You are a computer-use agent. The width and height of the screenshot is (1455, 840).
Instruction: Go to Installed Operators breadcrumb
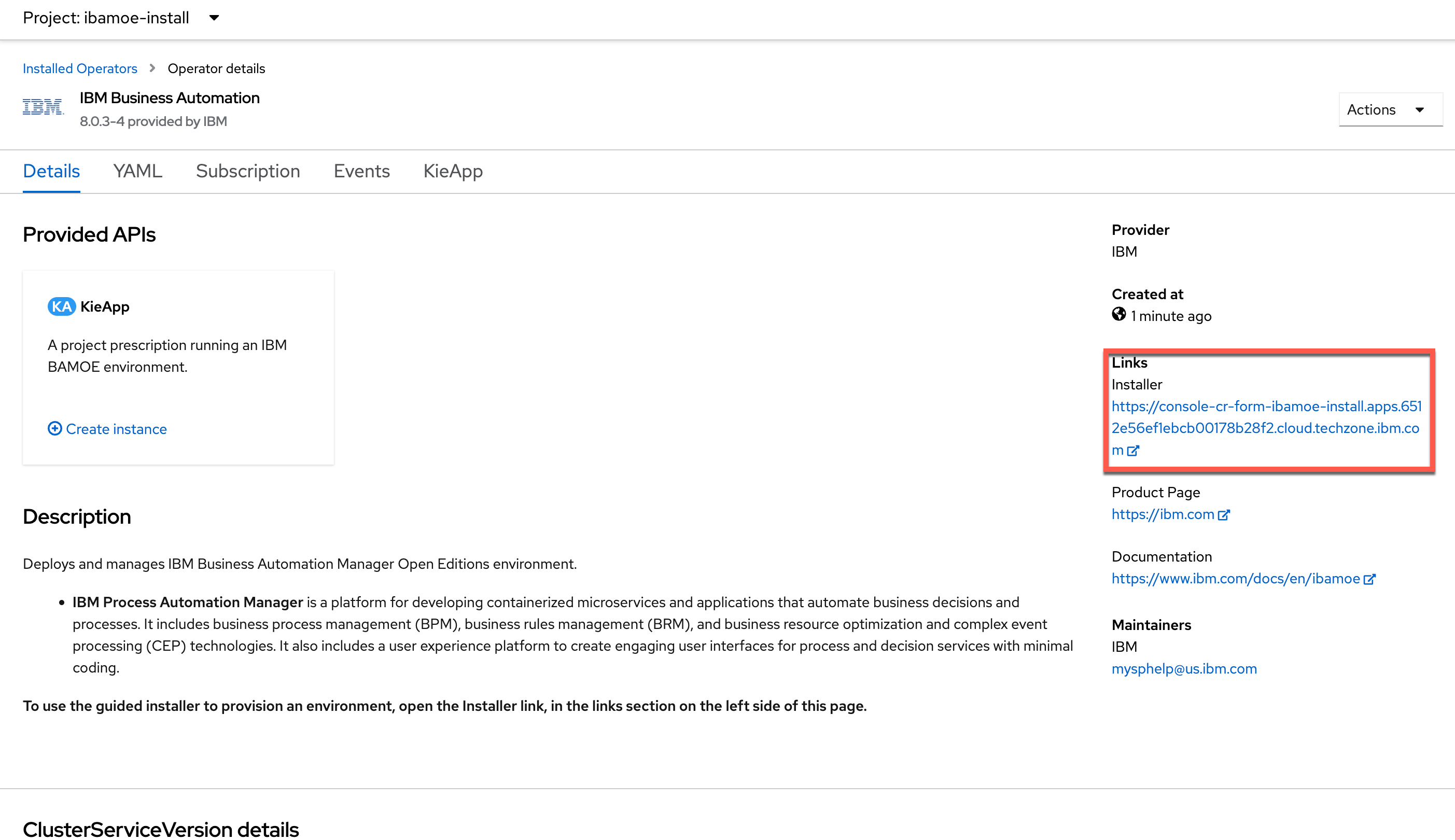pyautogui.click(x=80, y=68)
